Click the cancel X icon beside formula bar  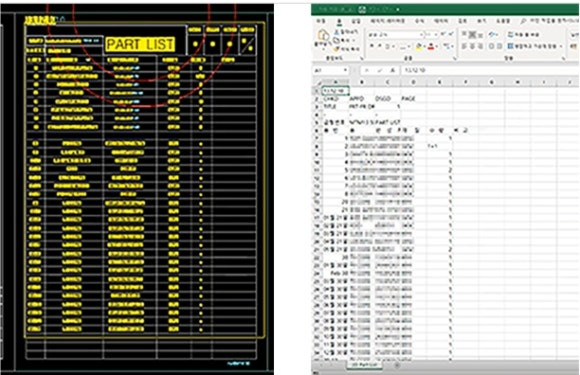[367, 70]
